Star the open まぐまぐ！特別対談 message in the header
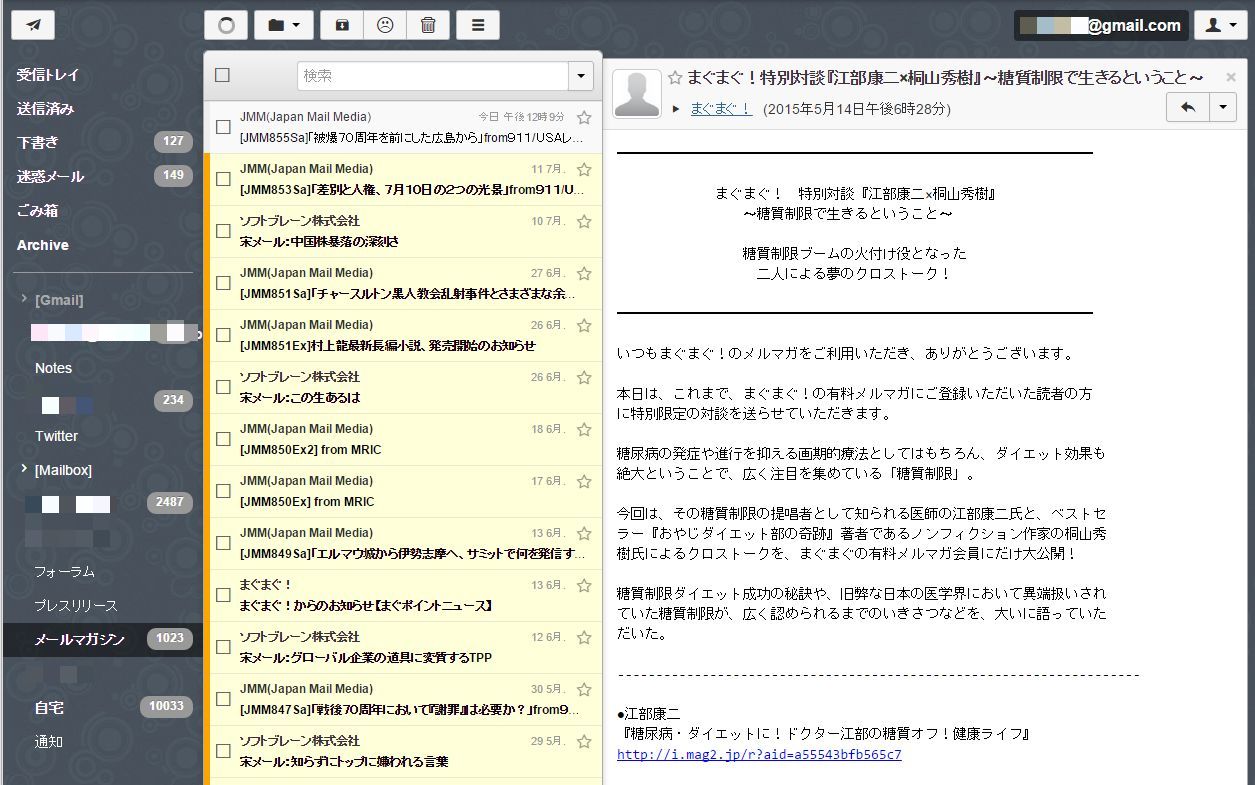Image resolution: width=1255 pixels, height=785 pixels. tap(675, 78)
